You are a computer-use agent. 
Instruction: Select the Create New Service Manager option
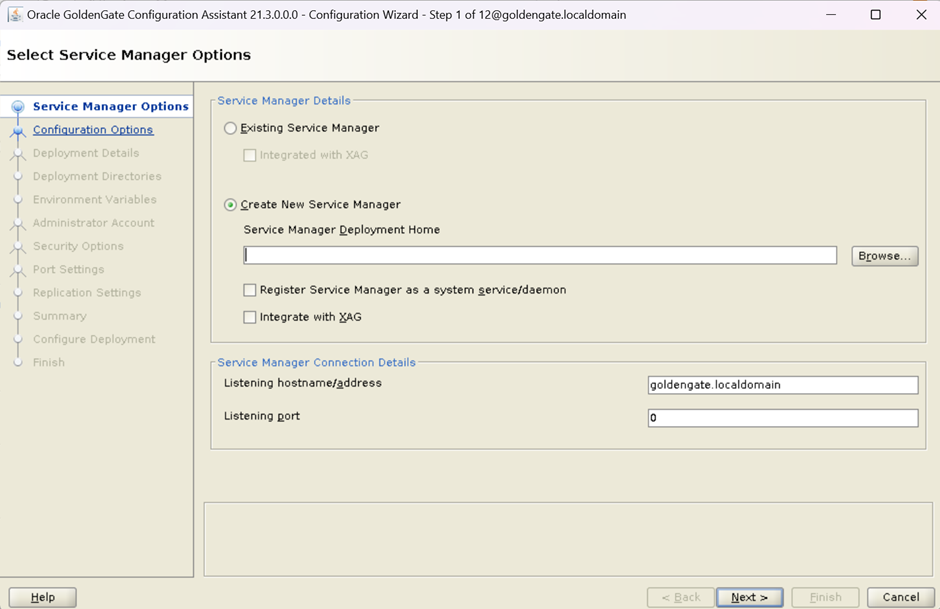coord(231,205)
